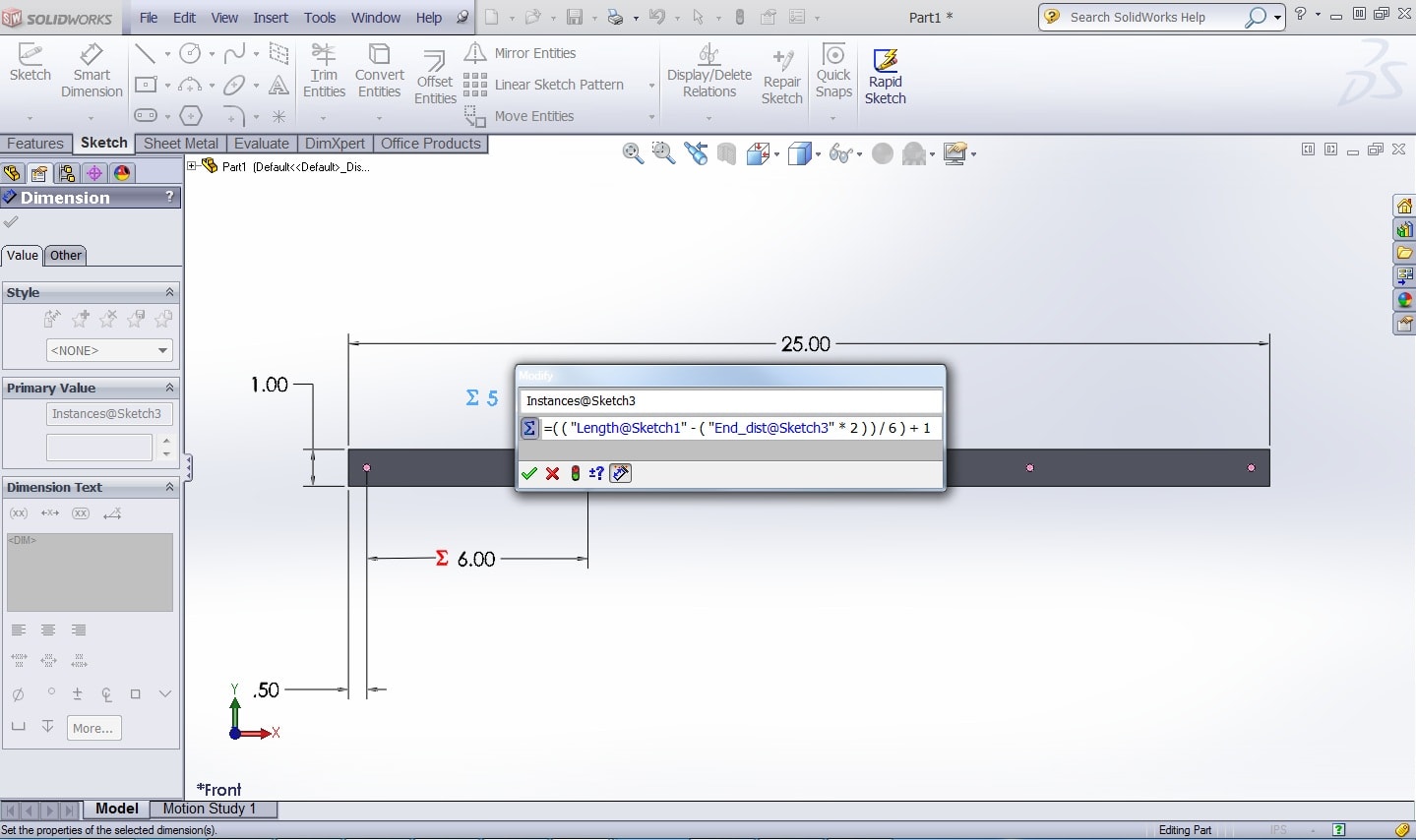Image resolution: width=1416 pixels, height=840 pixels.
Task: Select the Spline sketch tool
Action: [x=234, y=54]
